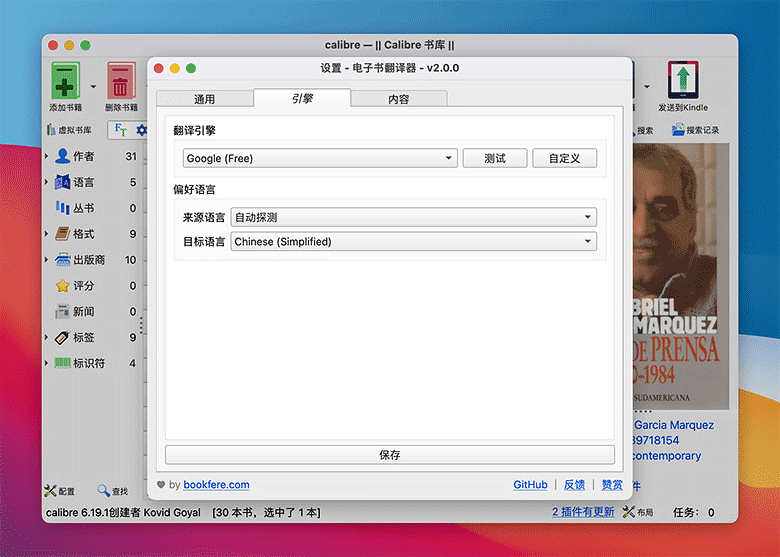Expand the 标识符 tree node

coord(46,363)
